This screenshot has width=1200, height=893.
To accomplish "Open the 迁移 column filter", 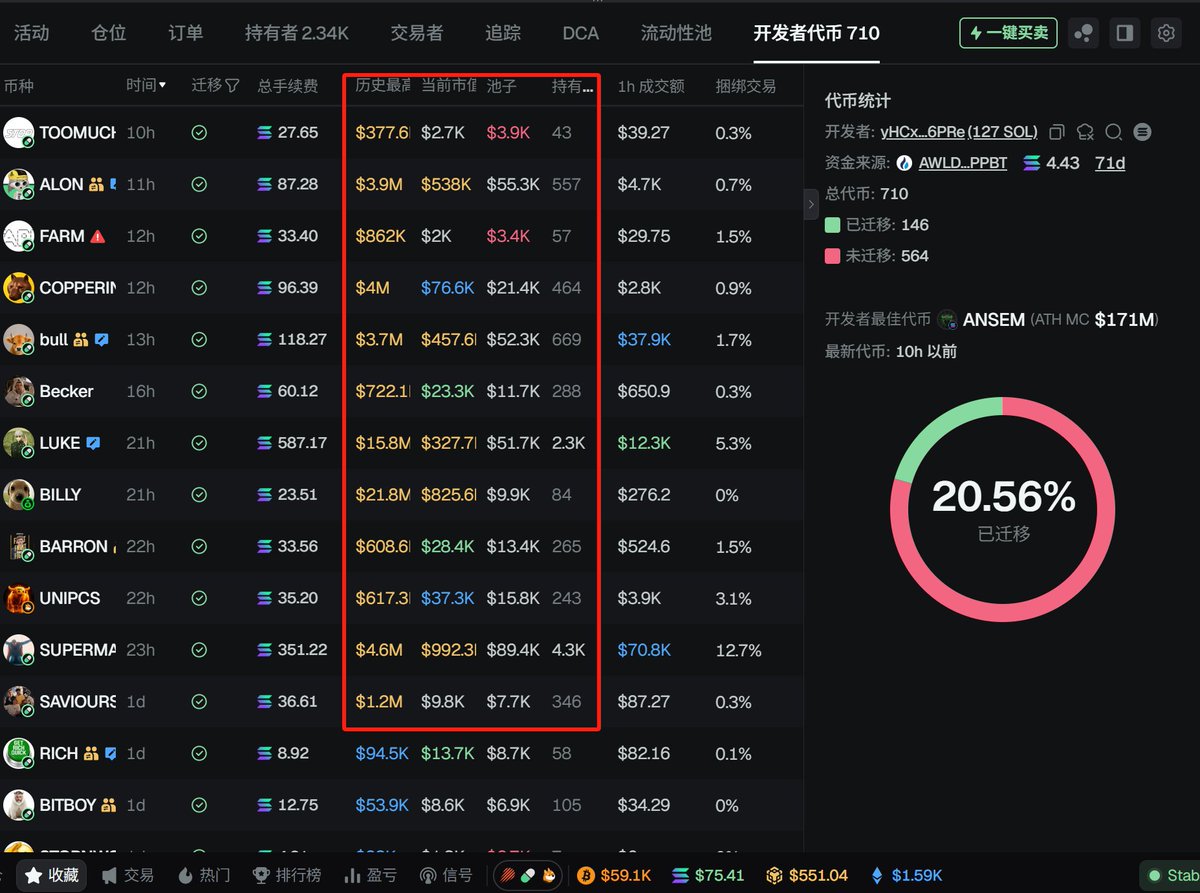I will [232, 86].
